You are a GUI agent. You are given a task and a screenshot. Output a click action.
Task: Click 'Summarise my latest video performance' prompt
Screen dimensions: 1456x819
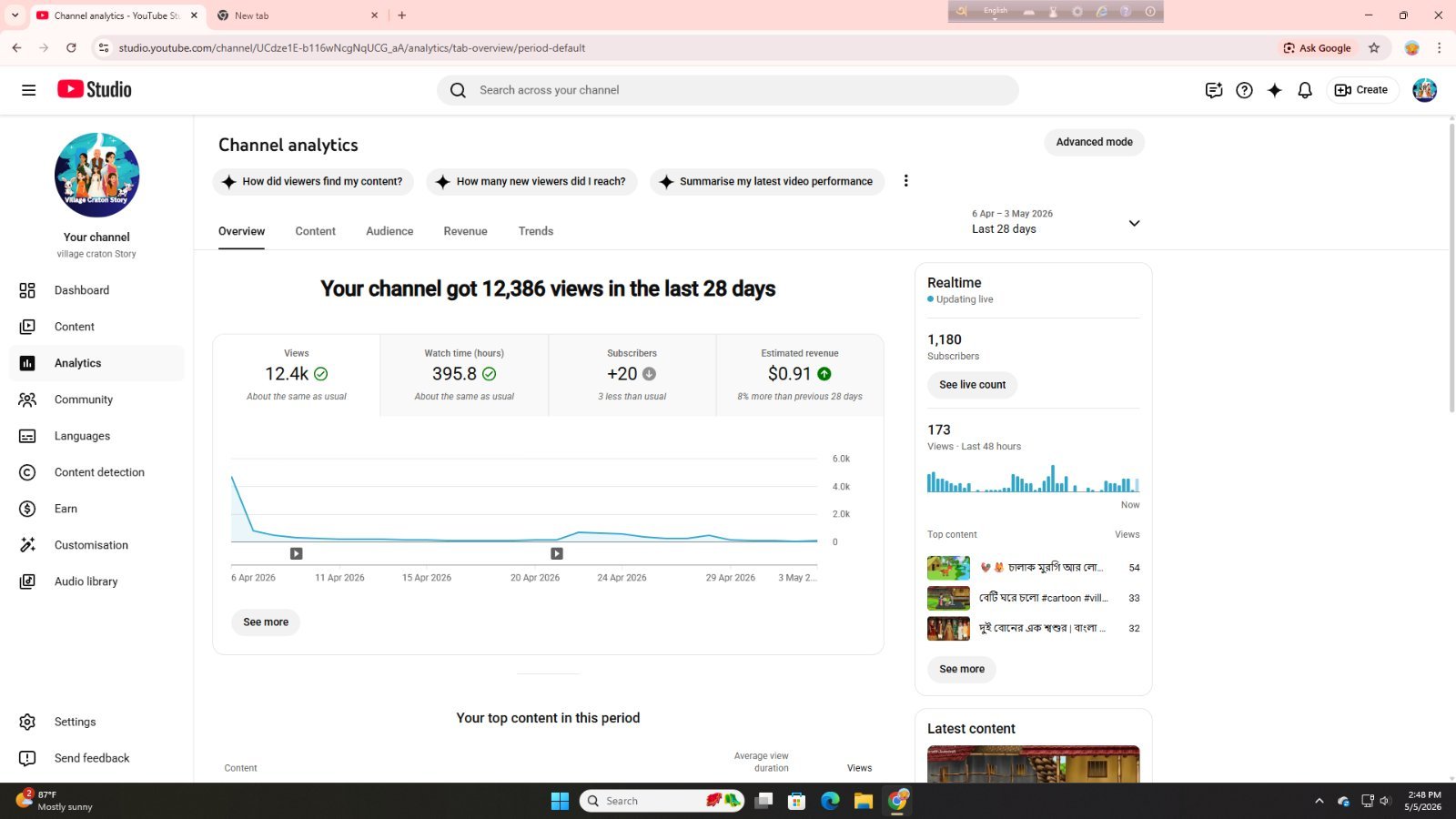click(x=767, y=182)
